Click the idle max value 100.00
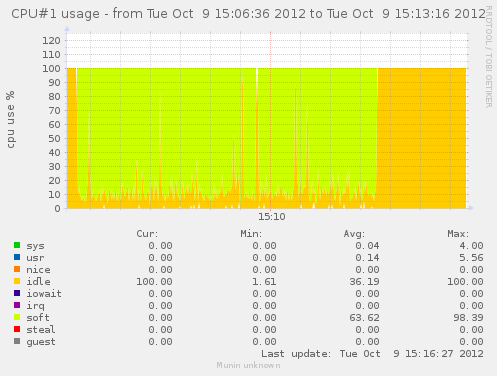This screenshot has width=497, height=376. point(465,282)
